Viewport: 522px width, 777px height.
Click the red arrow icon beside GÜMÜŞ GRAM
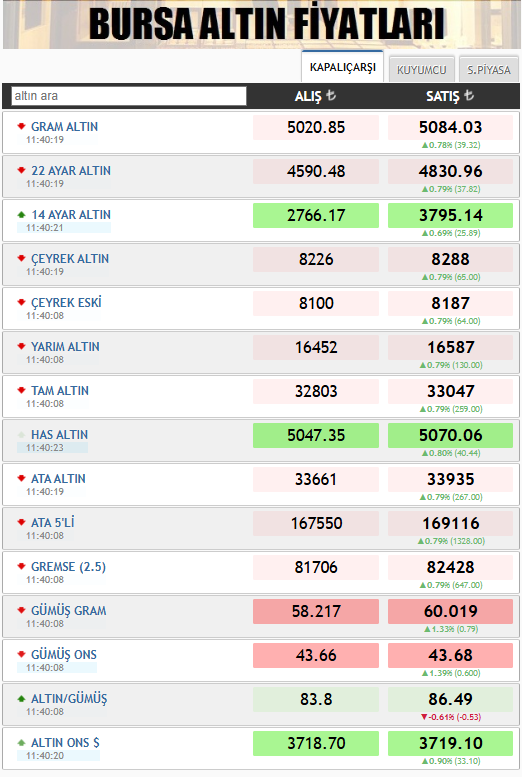pyautogui.click(x=21, y=610)
